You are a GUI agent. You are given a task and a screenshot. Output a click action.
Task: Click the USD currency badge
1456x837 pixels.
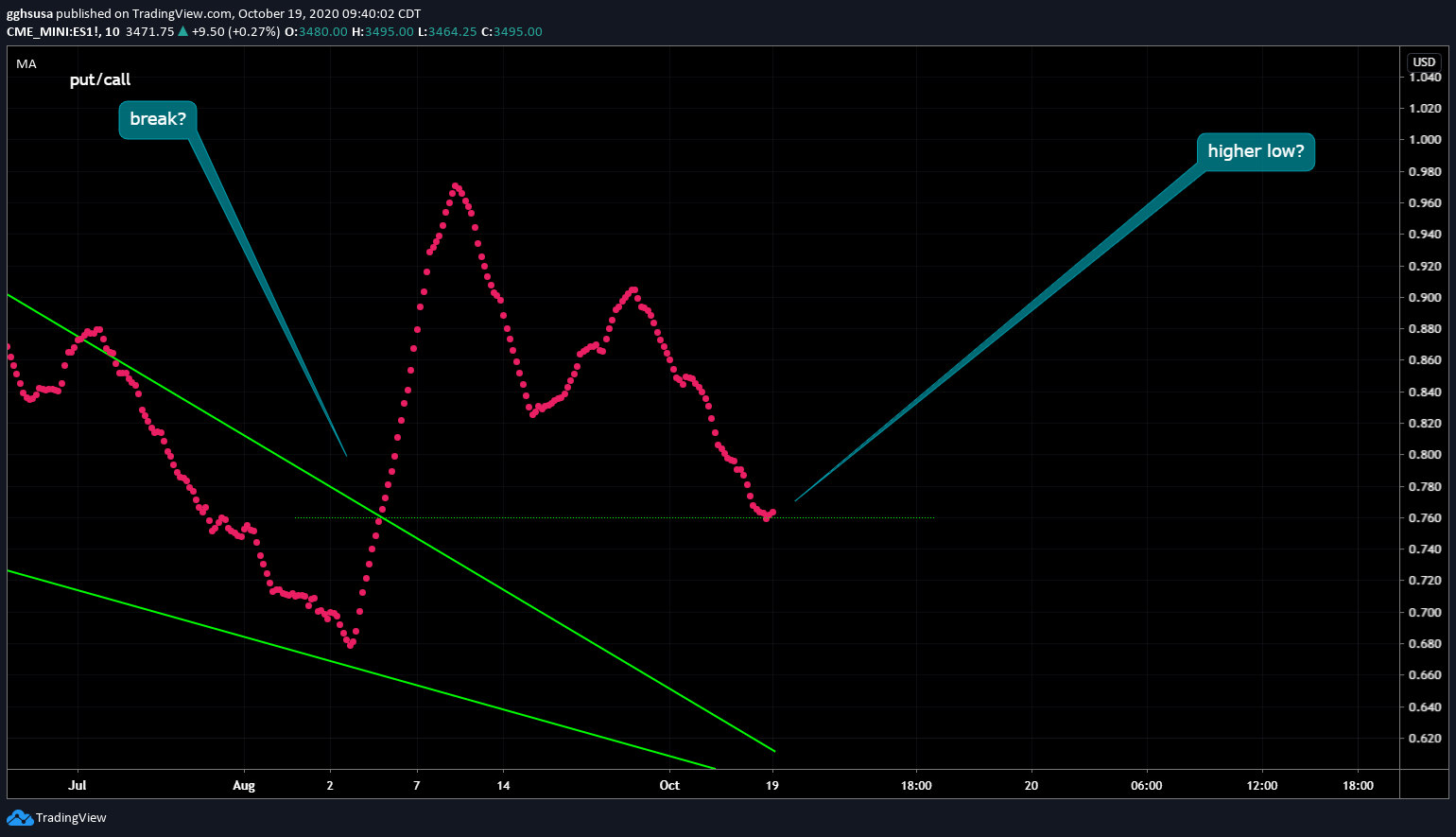pyautogui.click(x=1424, y=61)
